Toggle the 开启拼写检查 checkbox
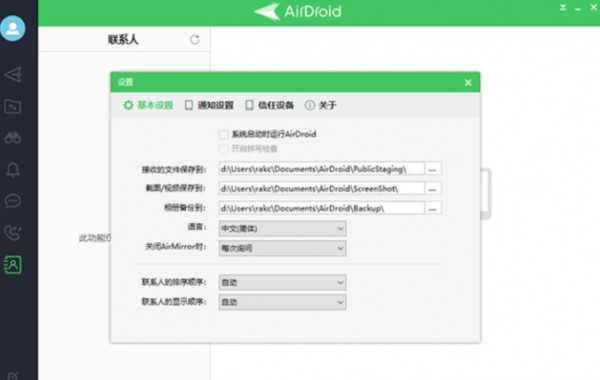The image size is (600, 380). click(x=223, y=149)
